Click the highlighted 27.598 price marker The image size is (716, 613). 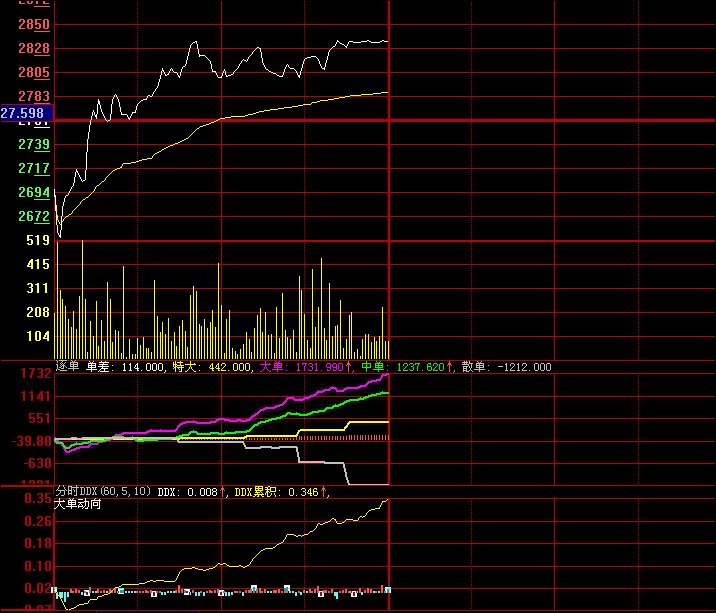coord(23,114)
